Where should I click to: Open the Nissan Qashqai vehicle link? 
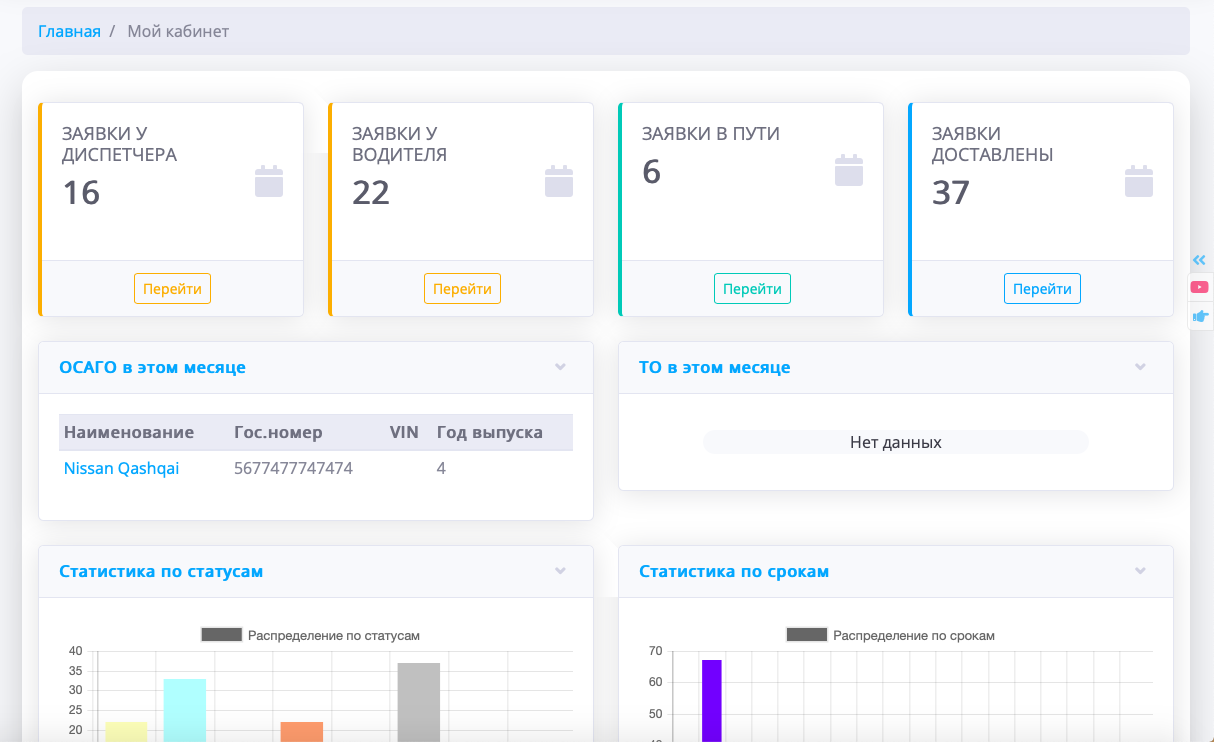(x=121, y=468)
